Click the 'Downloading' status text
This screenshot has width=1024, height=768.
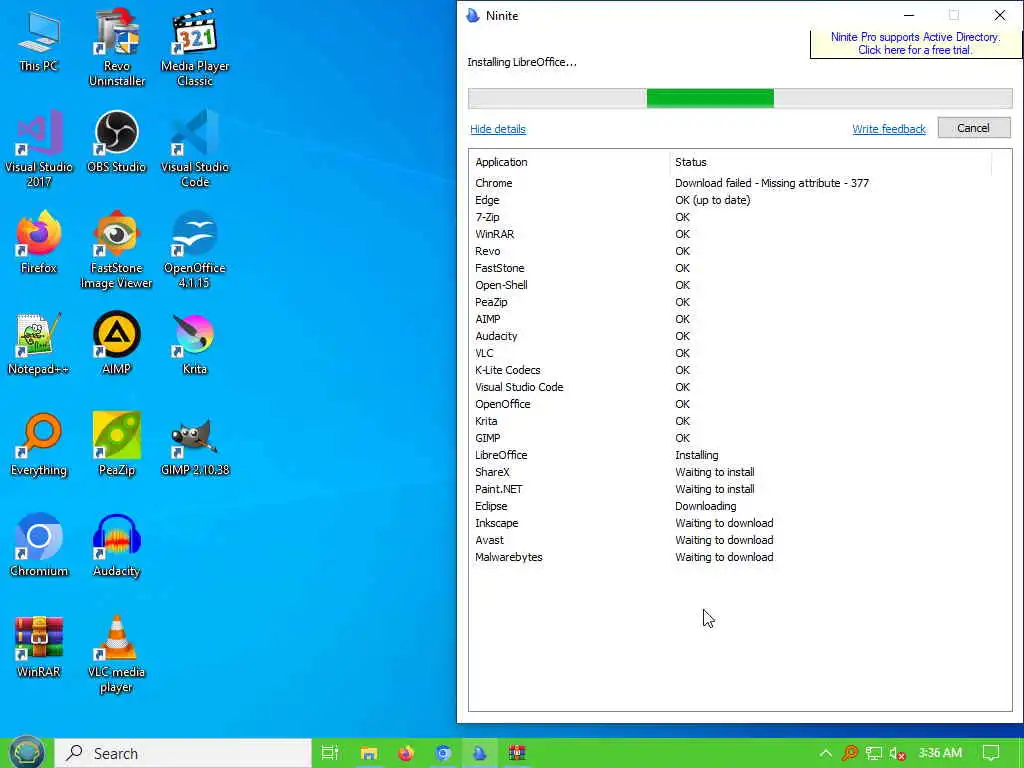[705, 506]
